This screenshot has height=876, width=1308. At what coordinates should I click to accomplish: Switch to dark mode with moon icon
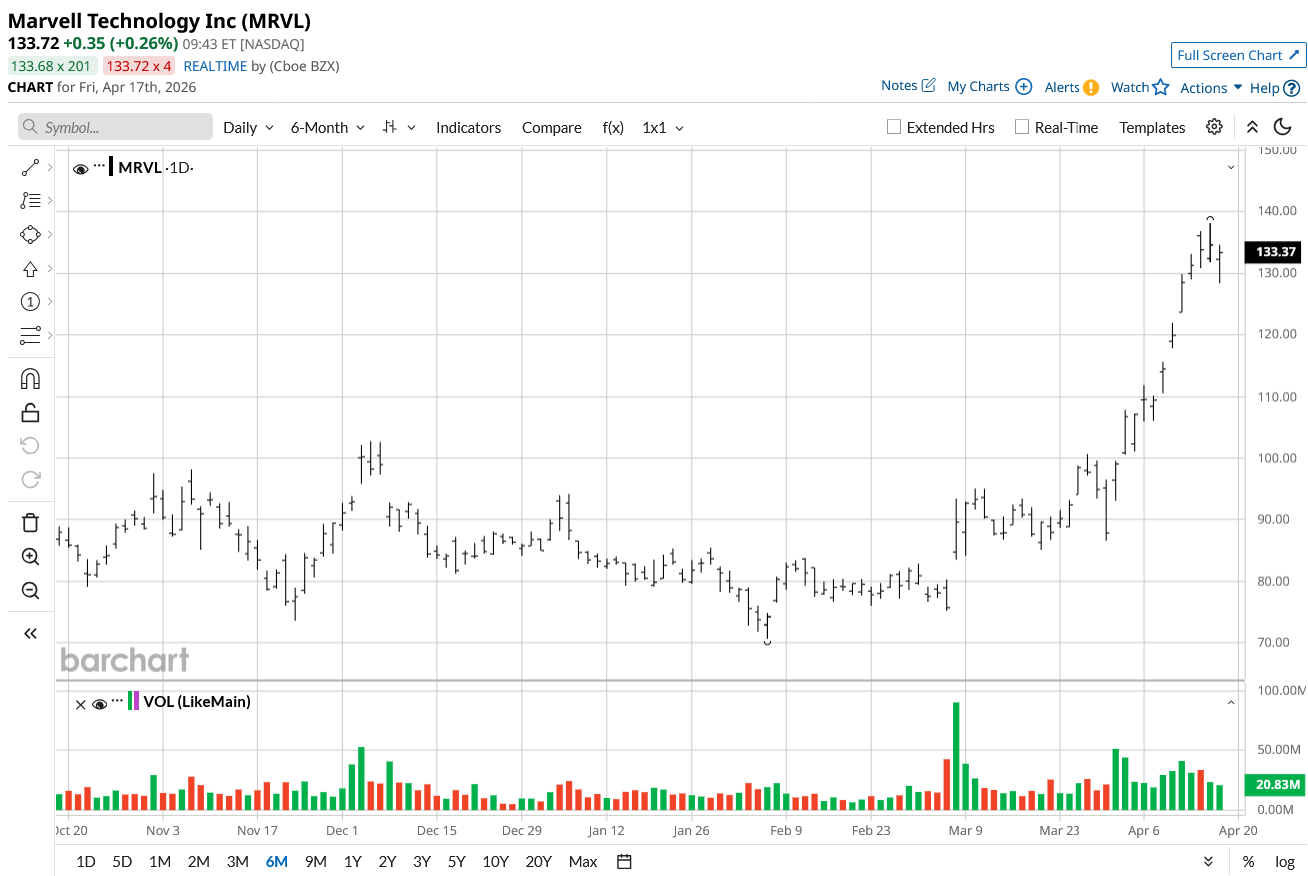1283,127
